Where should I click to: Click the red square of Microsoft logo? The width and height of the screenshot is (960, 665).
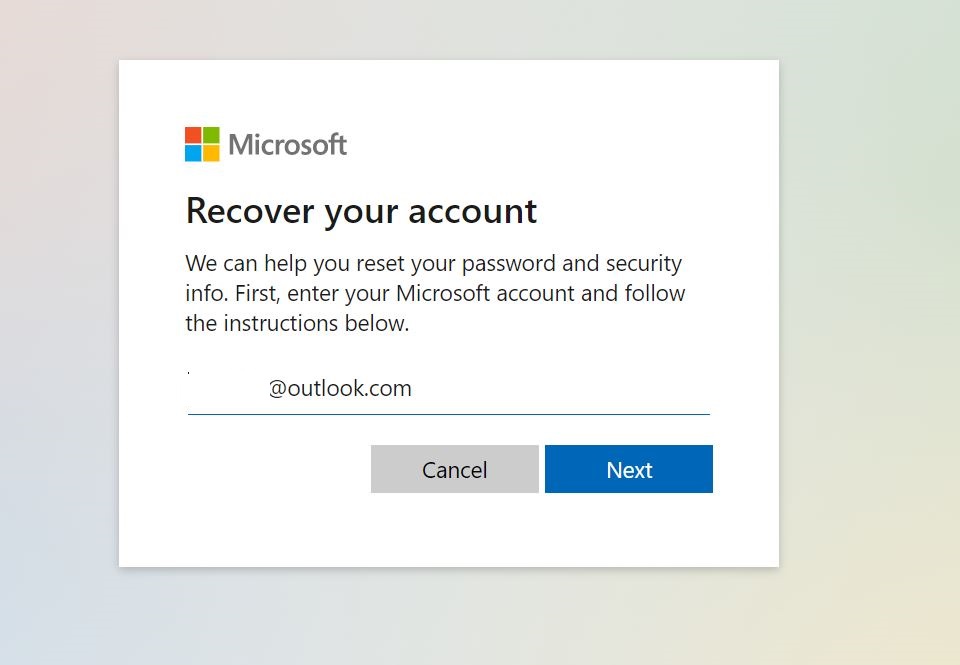(x=193, y=135)
